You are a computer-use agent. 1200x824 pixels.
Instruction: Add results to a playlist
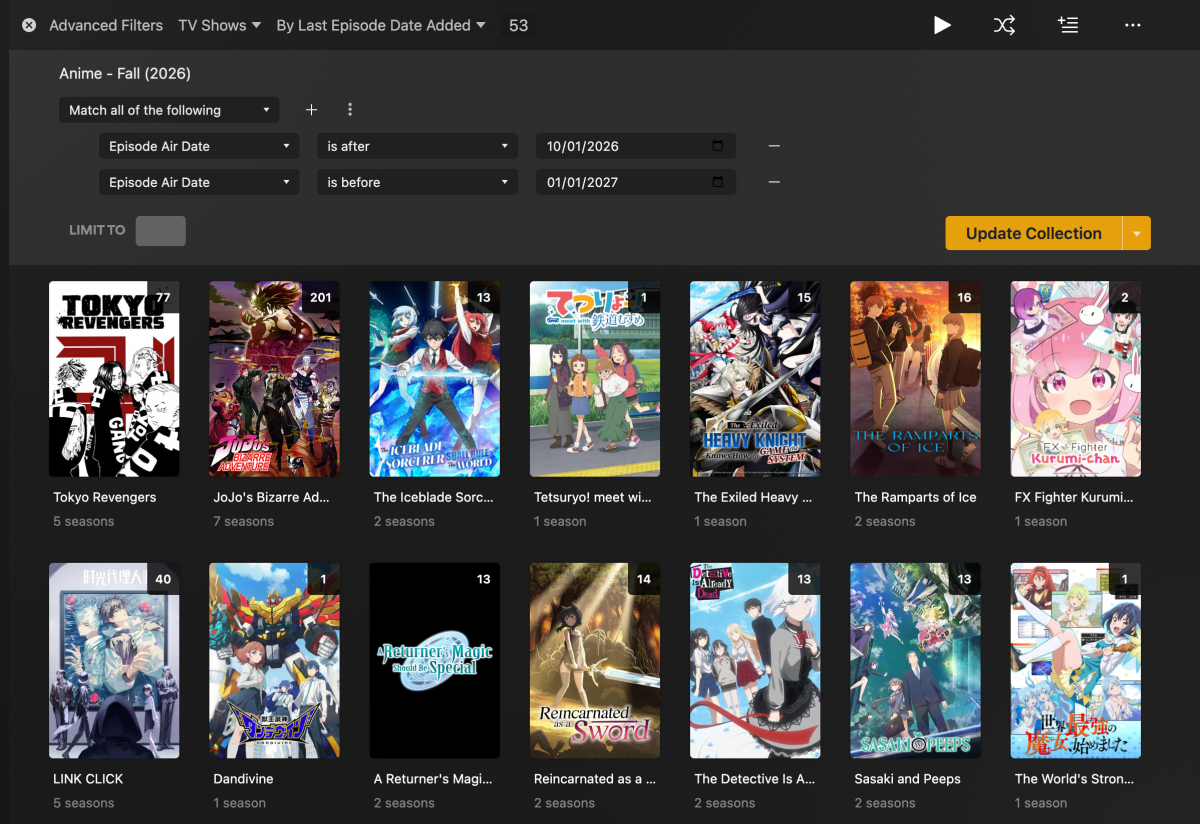pyautogui.click(x=1068, y=25)
